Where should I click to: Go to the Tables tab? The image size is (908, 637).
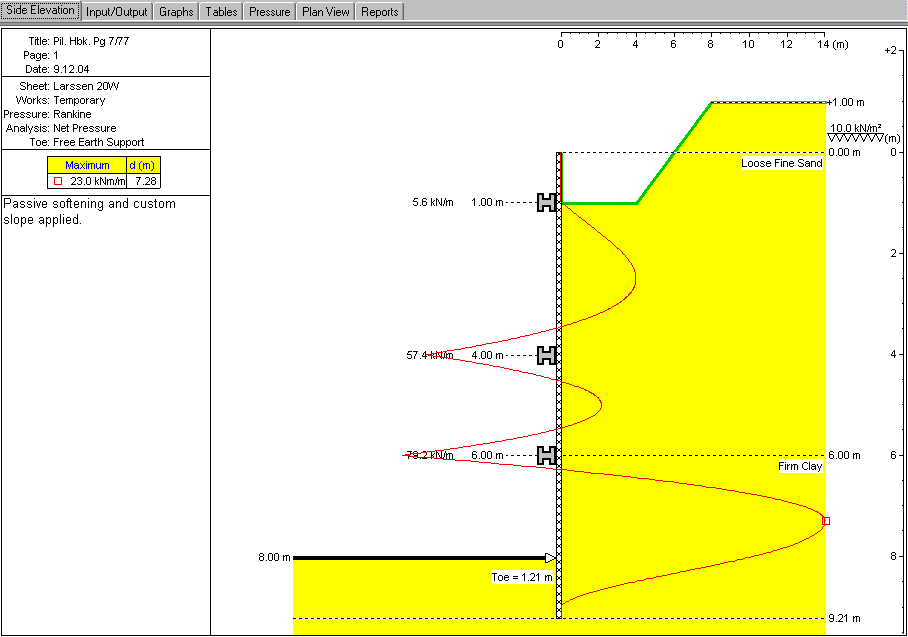click(x=221, y=12)
